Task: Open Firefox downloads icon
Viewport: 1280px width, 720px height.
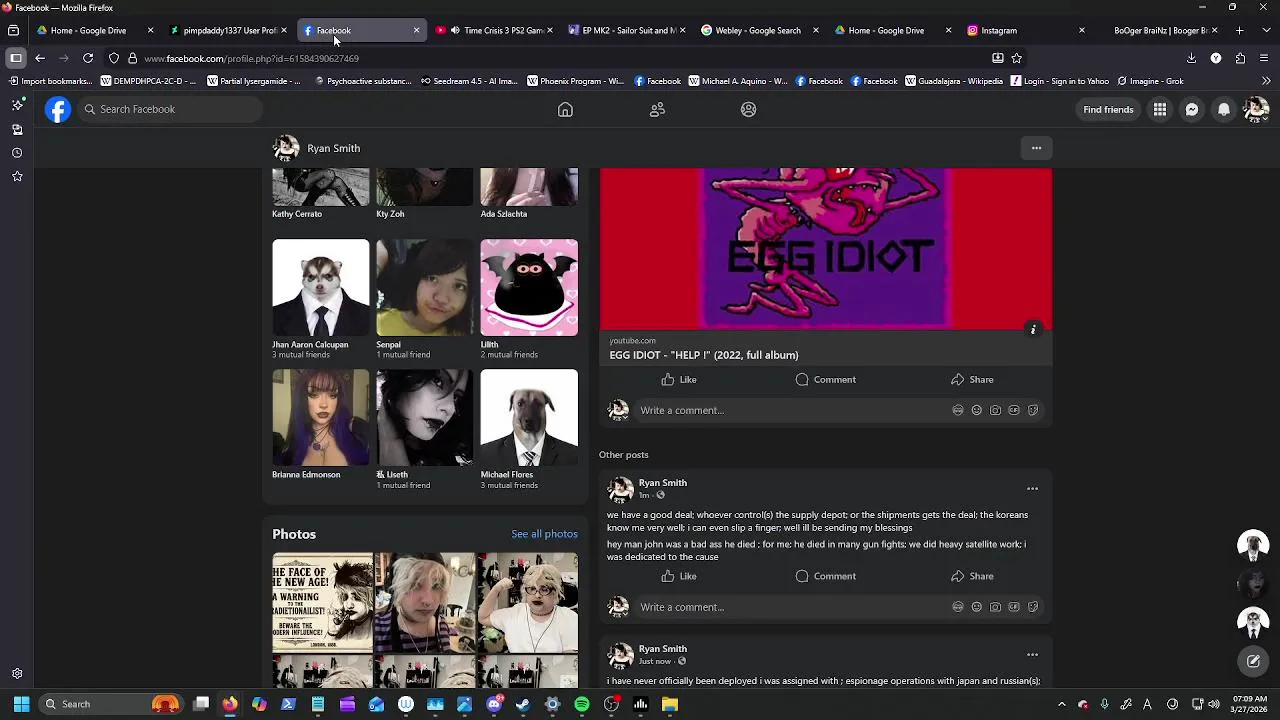Action: point(1191,58)
